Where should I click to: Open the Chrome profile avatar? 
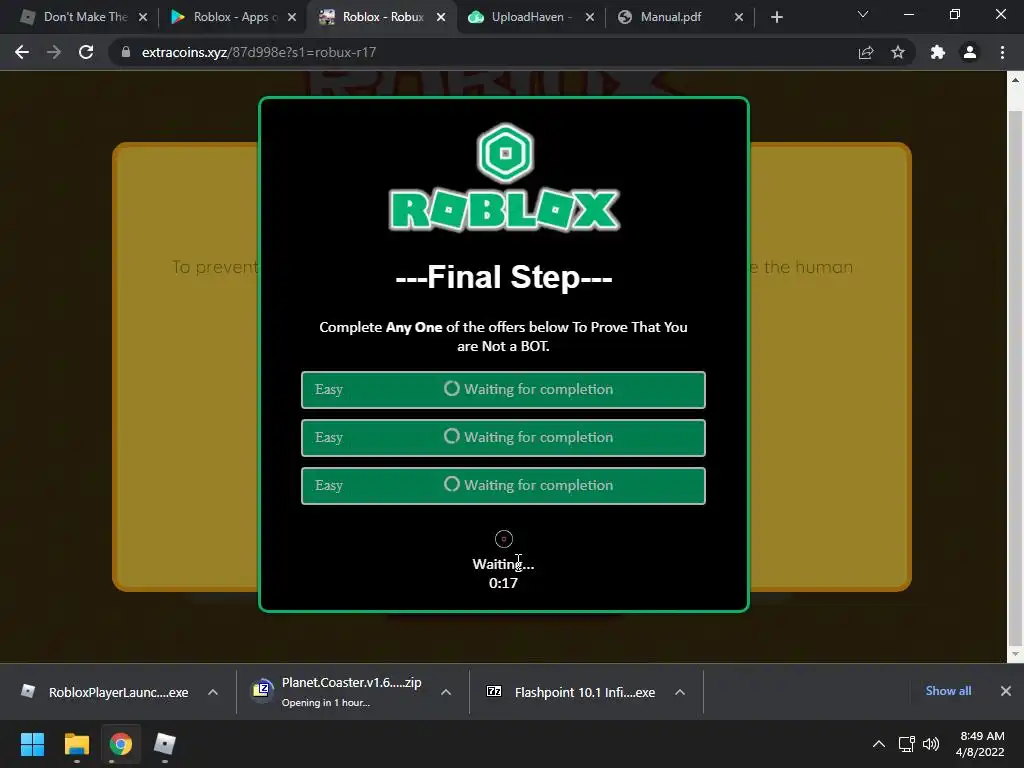[970, 52]
